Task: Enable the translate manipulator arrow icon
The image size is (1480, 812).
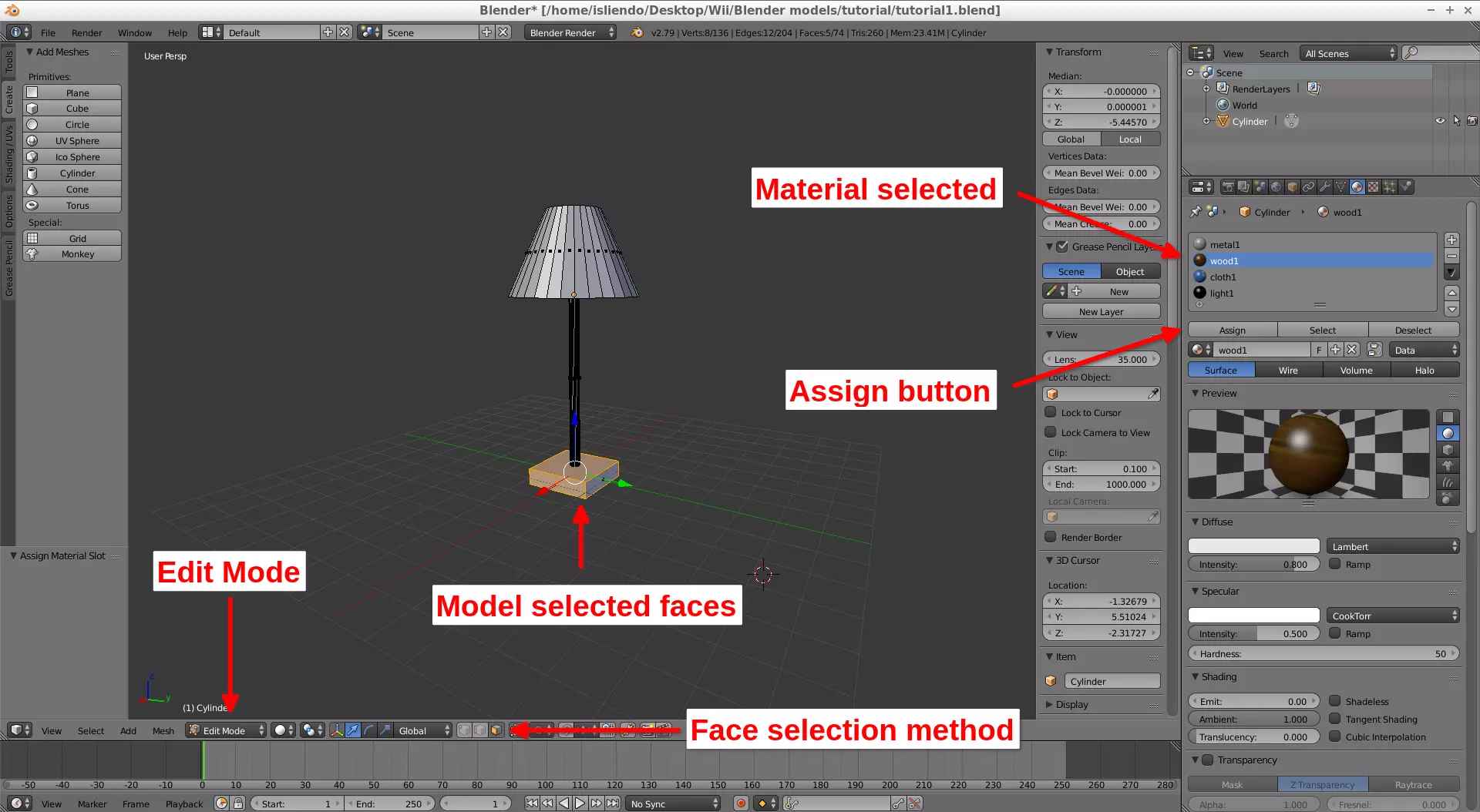Action: point(352,730)
